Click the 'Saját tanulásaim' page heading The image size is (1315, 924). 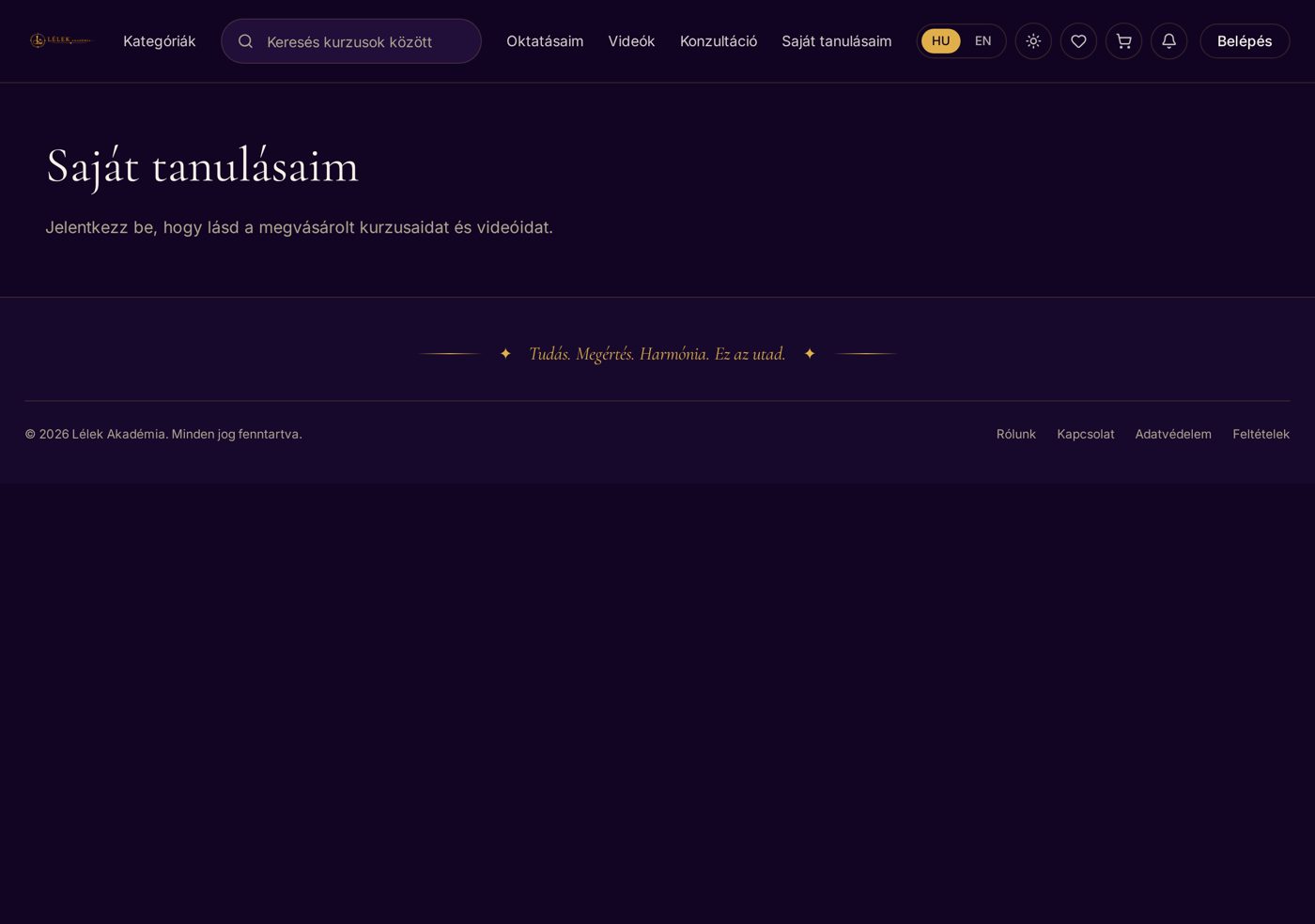coord(202,166)
